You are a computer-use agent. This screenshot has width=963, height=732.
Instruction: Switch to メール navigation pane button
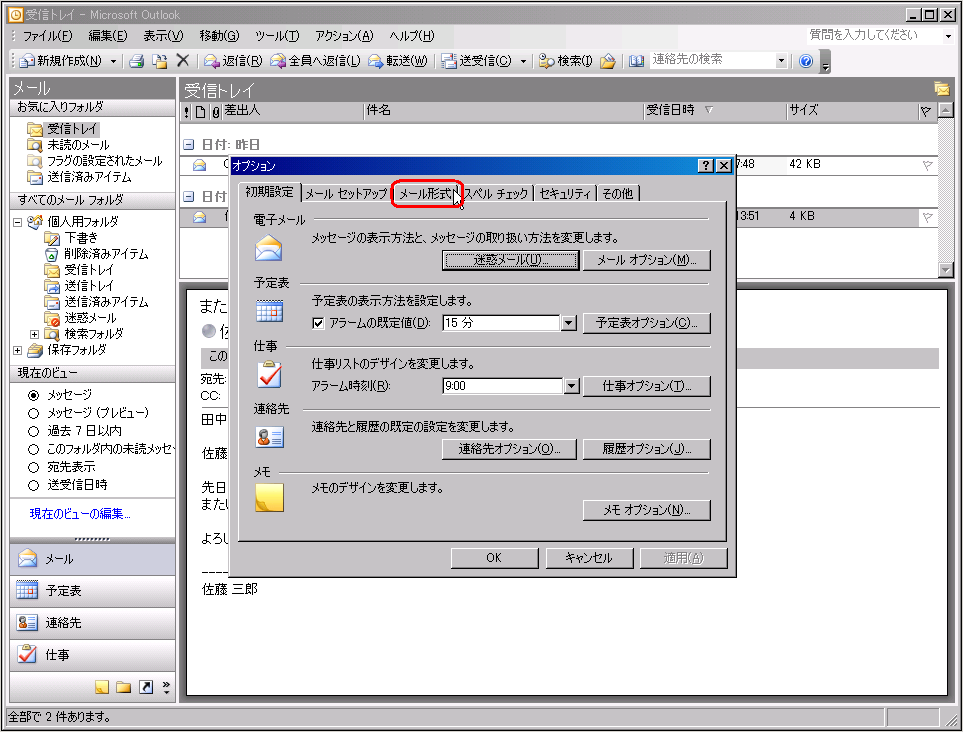point(92,559)
